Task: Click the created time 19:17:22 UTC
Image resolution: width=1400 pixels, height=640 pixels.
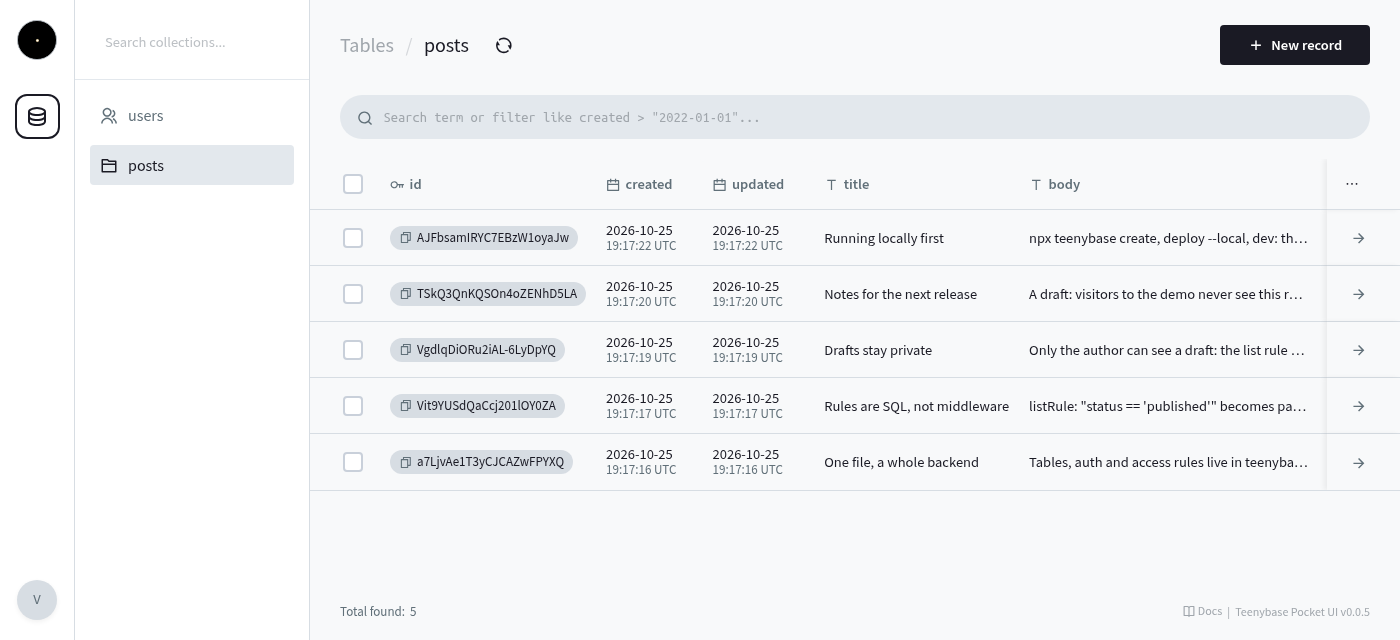Action: (641, 246)
